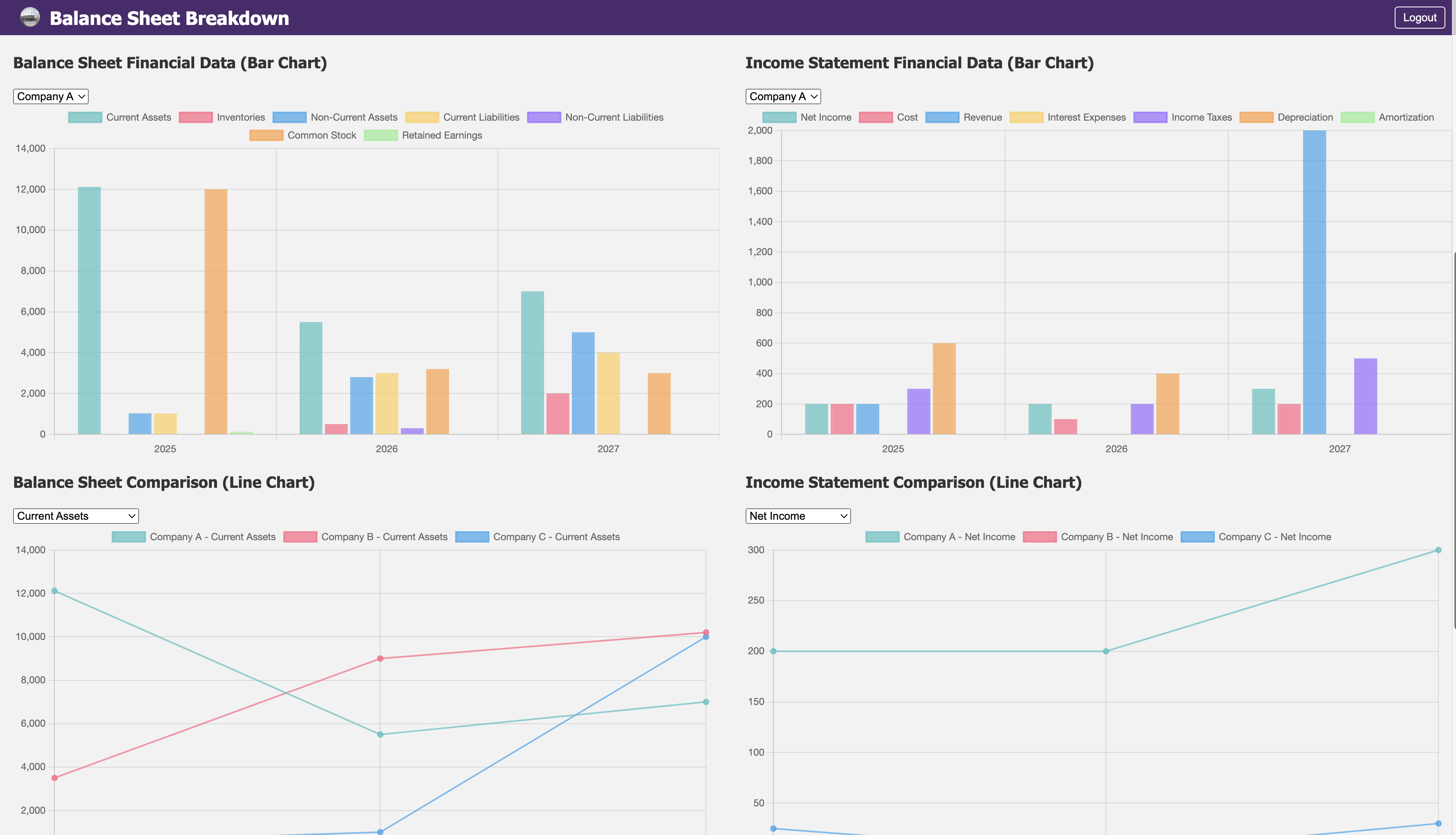Viewport: 1456px width, 835px height.
Task: Open the Income Statement company dropdown
Action: [x=782, y=97]
